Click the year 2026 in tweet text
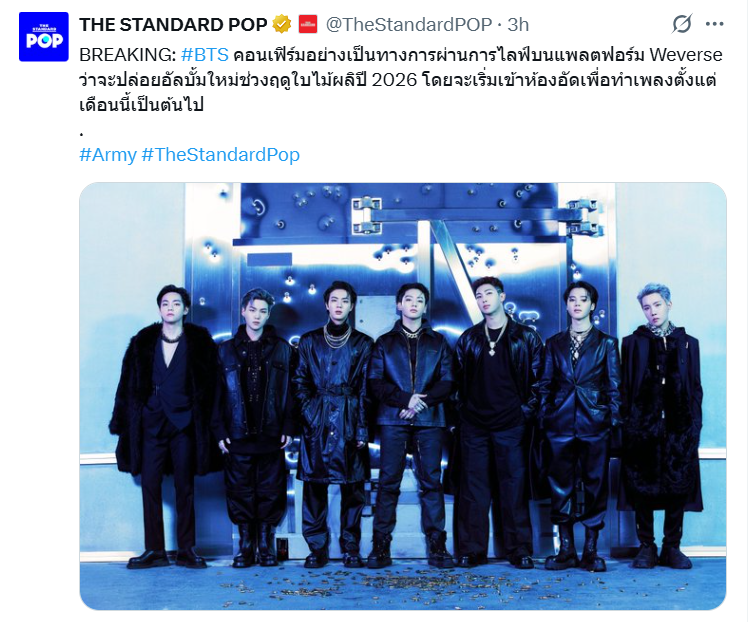The image size is (752, 622). pyautogui.click(x=394, y=80)
